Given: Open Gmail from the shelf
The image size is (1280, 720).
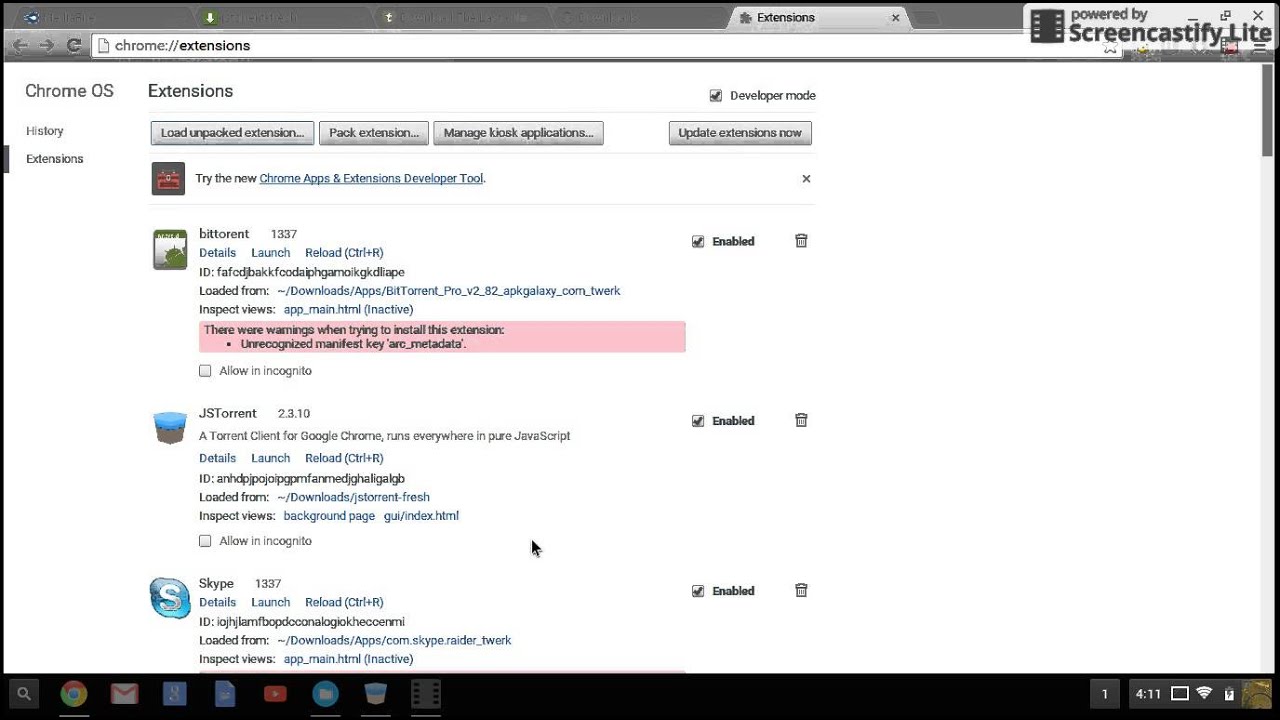Looking at the screenshot, I should click(124, 694).
